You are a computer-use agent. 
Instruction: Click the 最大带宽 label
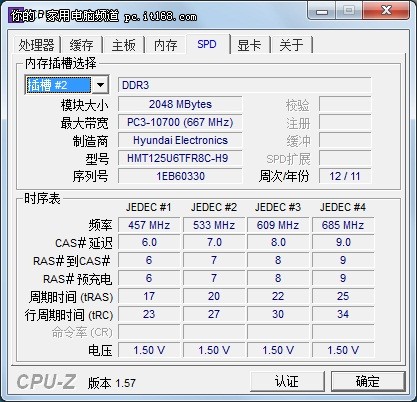85,123
